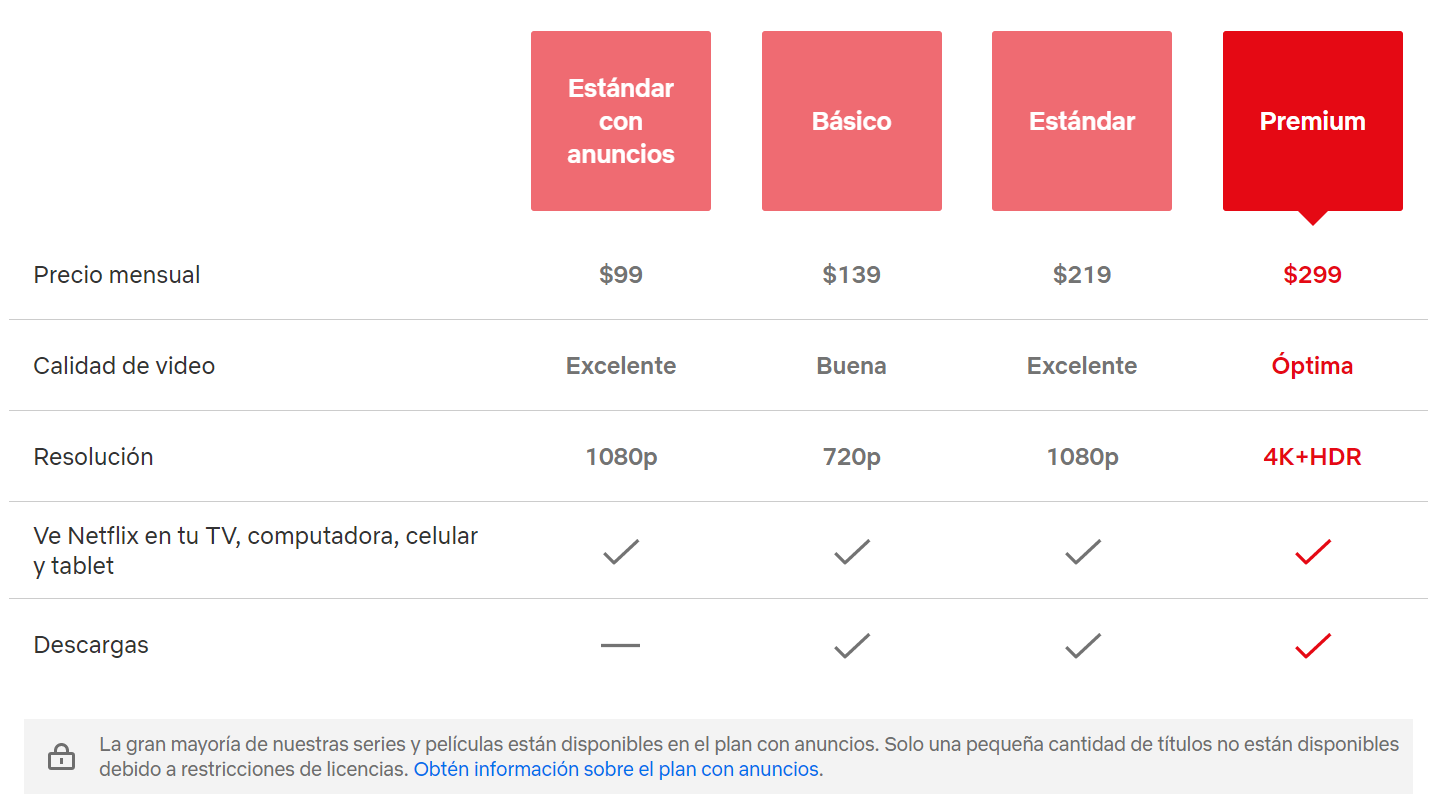Click the 720p value under Básico
Screen dimensions: 1434x808
[x=851, y=456]
